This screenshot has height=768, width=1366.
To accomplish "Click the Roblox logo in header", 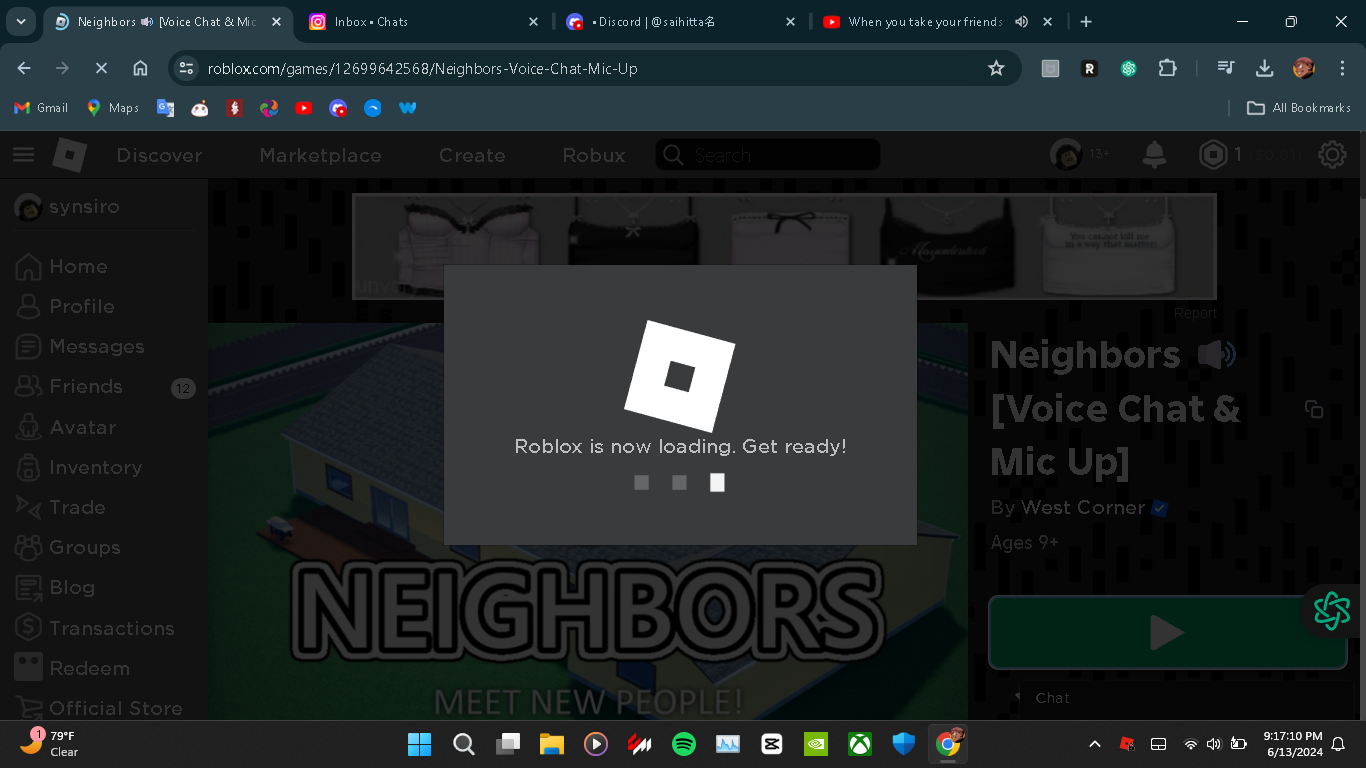I will pos(70,155).
